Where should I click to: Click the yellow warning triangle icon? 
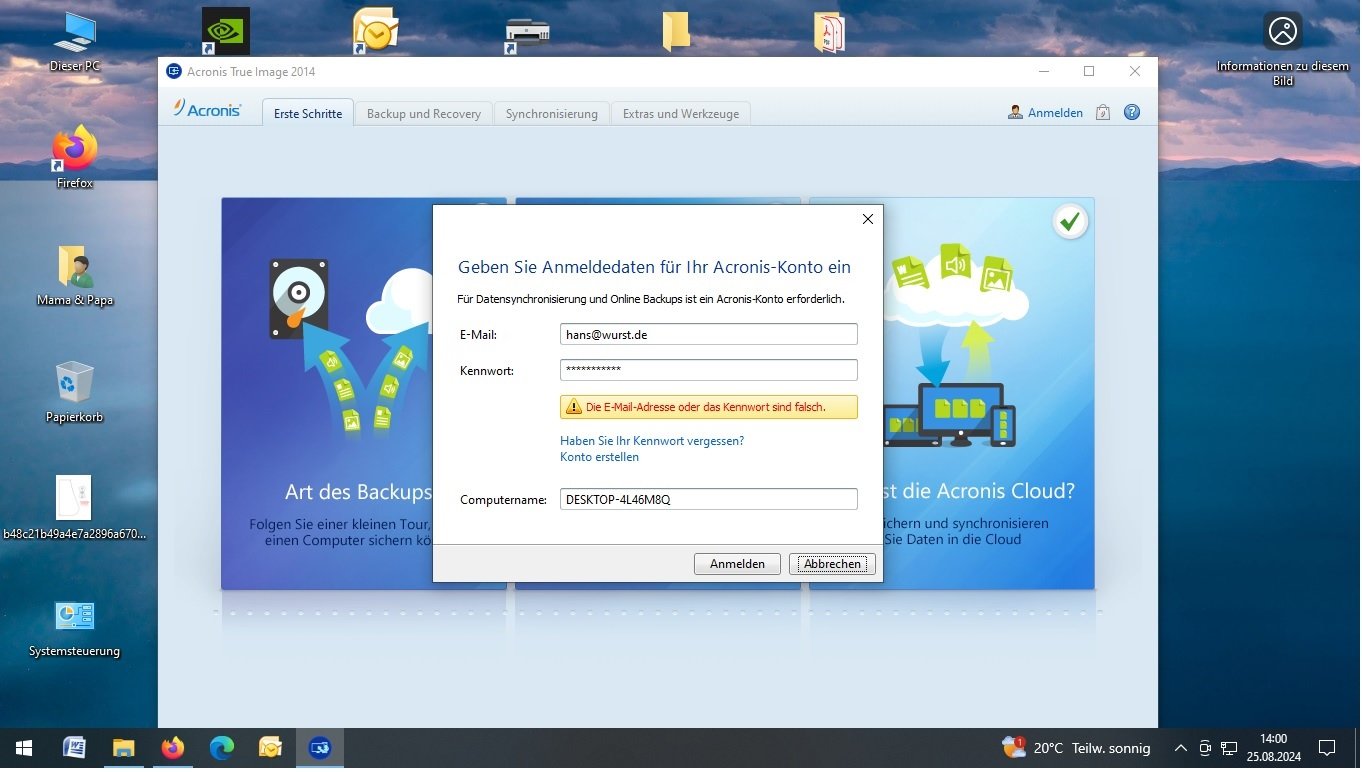pos(574,407)
